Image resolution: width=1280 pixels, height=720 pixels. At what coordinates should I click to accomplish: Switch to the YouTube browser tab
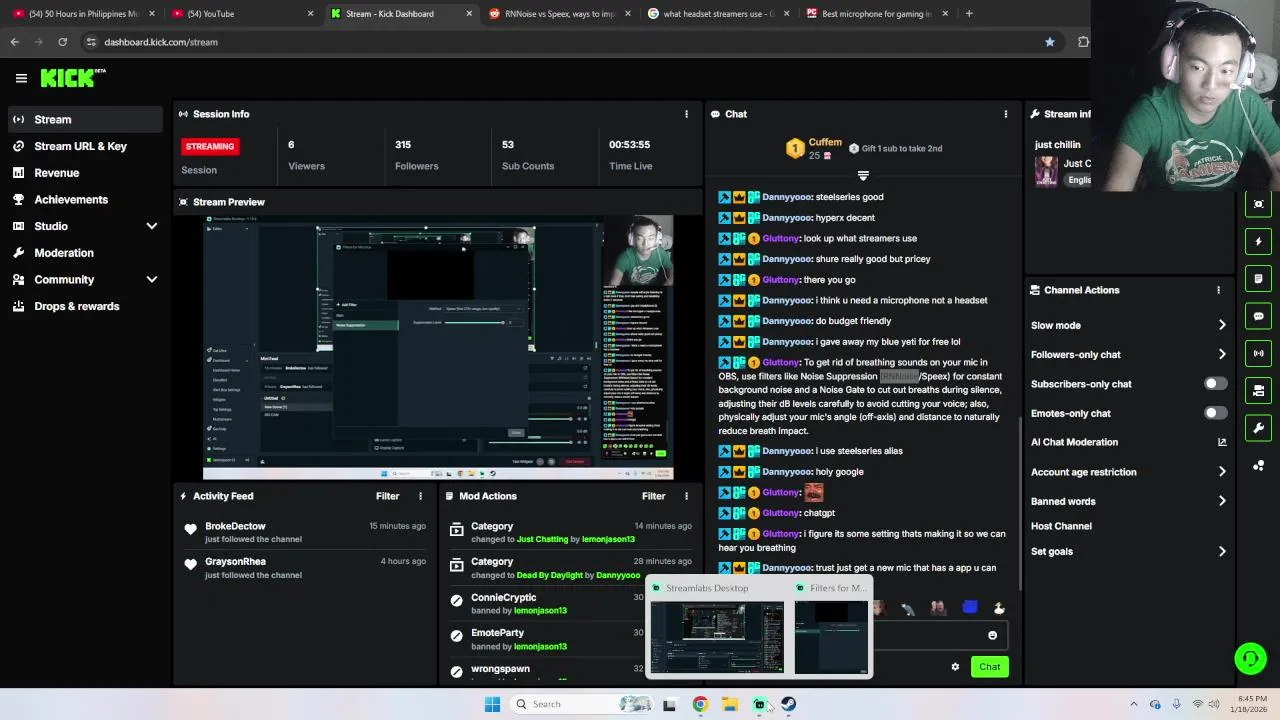point(240,14)
